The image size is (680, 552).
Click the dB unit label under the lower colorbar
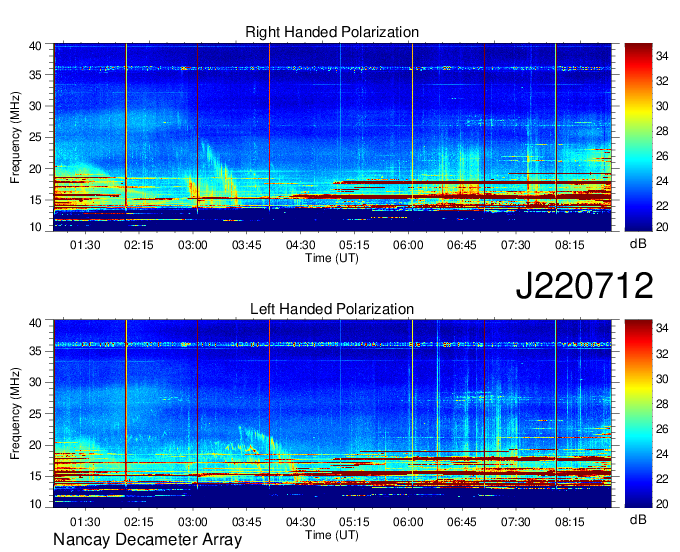point(638,519)
